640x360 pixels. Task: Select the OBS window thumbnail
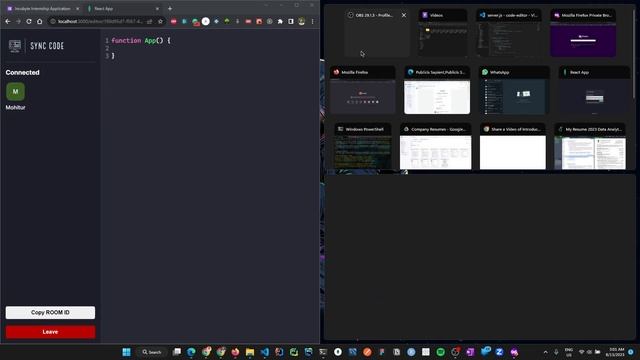(x=376, y=33)
